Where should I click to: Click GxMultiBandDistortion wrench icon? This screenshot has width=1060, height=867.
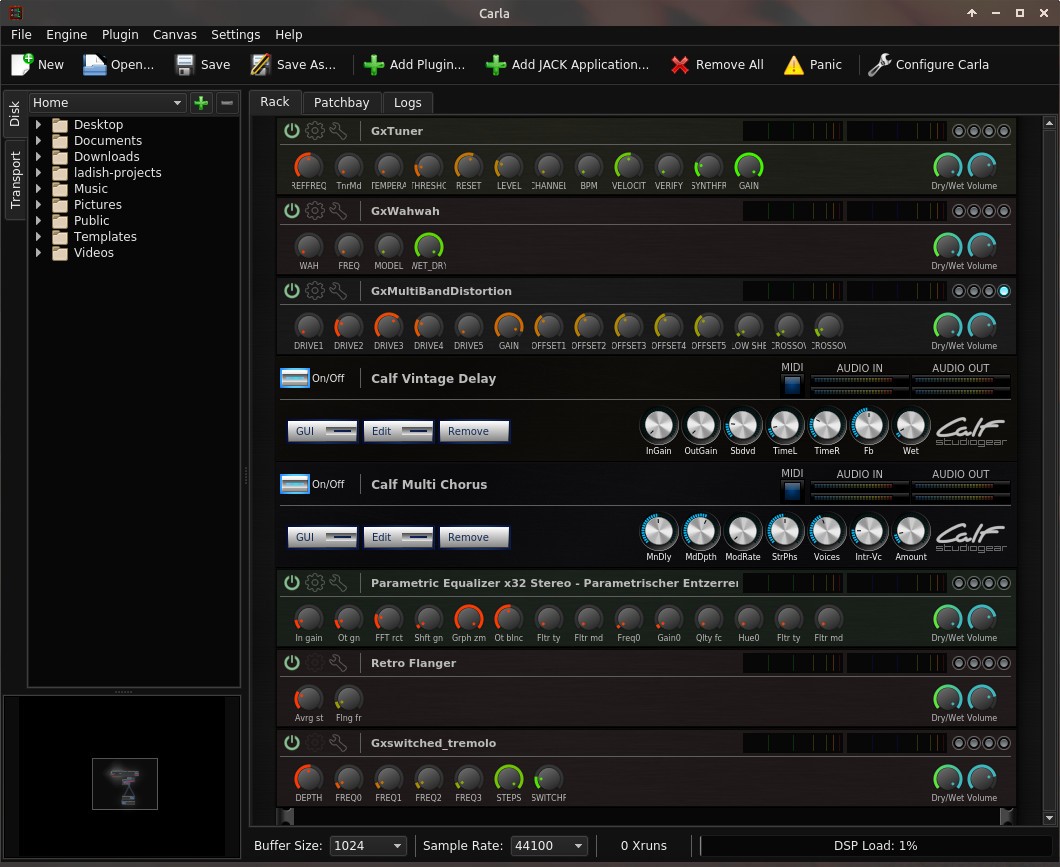[338, 291]
